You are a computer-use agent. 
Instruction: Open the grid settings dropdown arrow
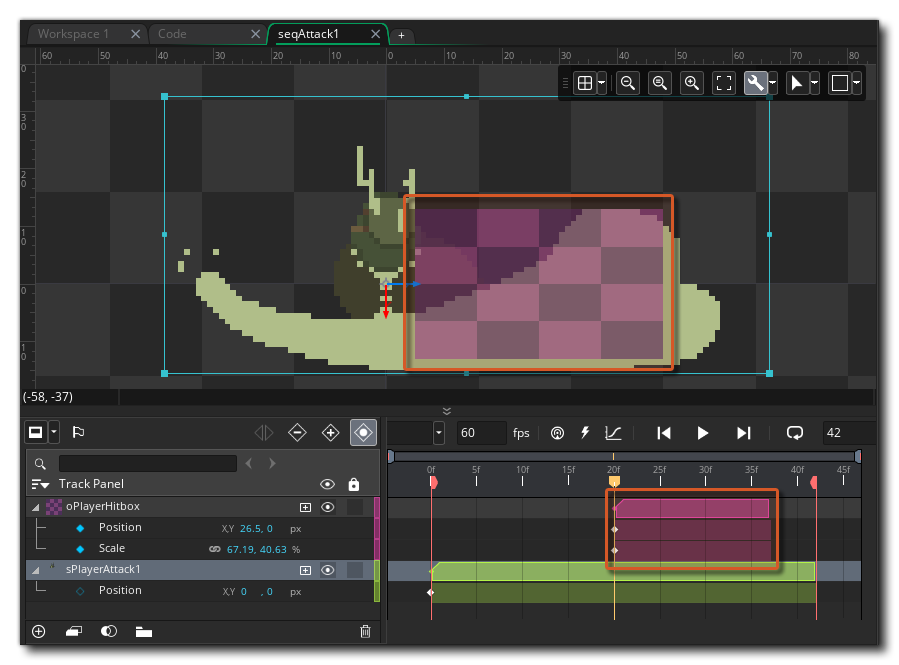pyautogui.click(x=602, y=83)
